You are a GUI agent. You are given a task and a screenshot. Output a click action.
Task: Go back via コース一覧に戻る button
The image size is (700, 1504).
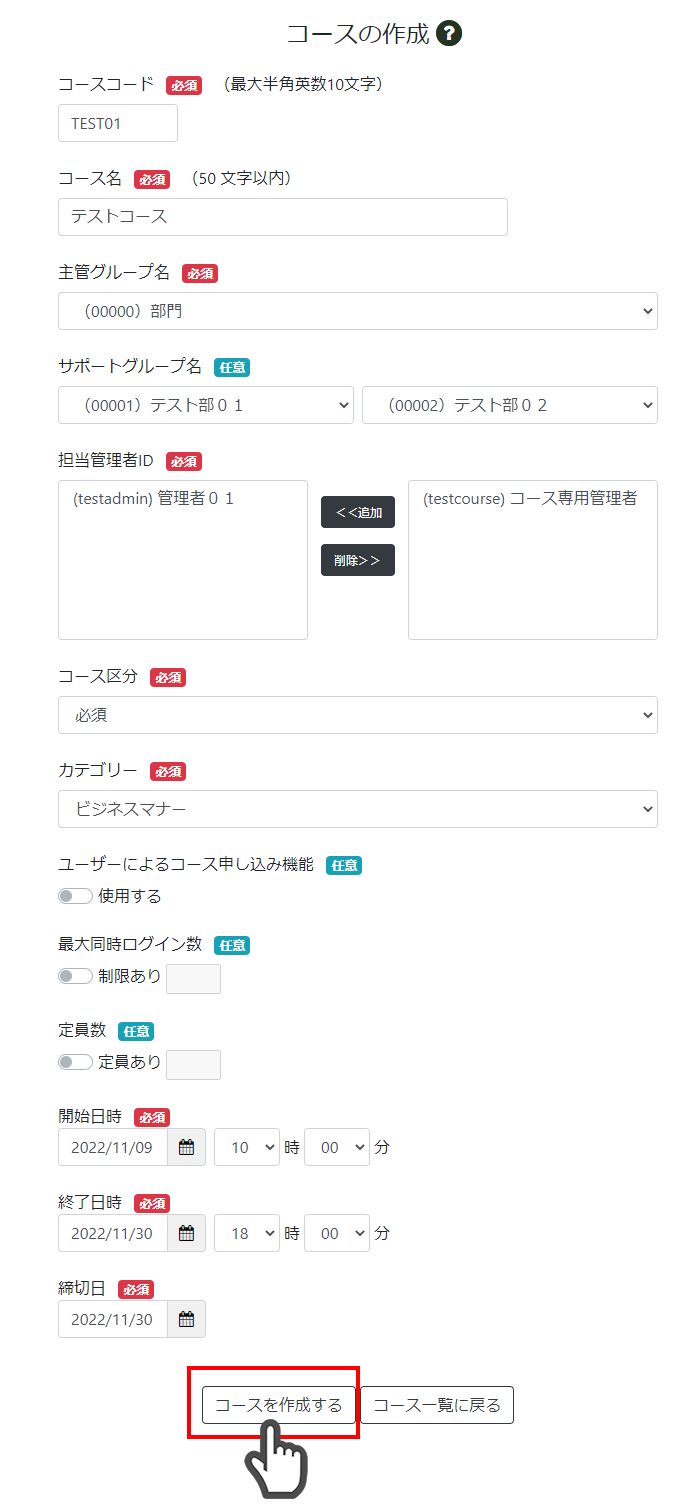[437, 1405]
